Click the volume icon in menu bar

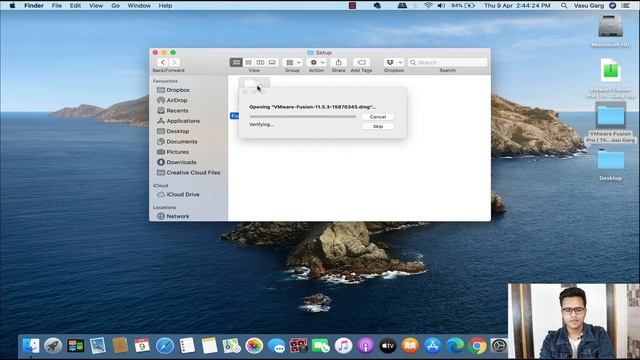(441, 5)
